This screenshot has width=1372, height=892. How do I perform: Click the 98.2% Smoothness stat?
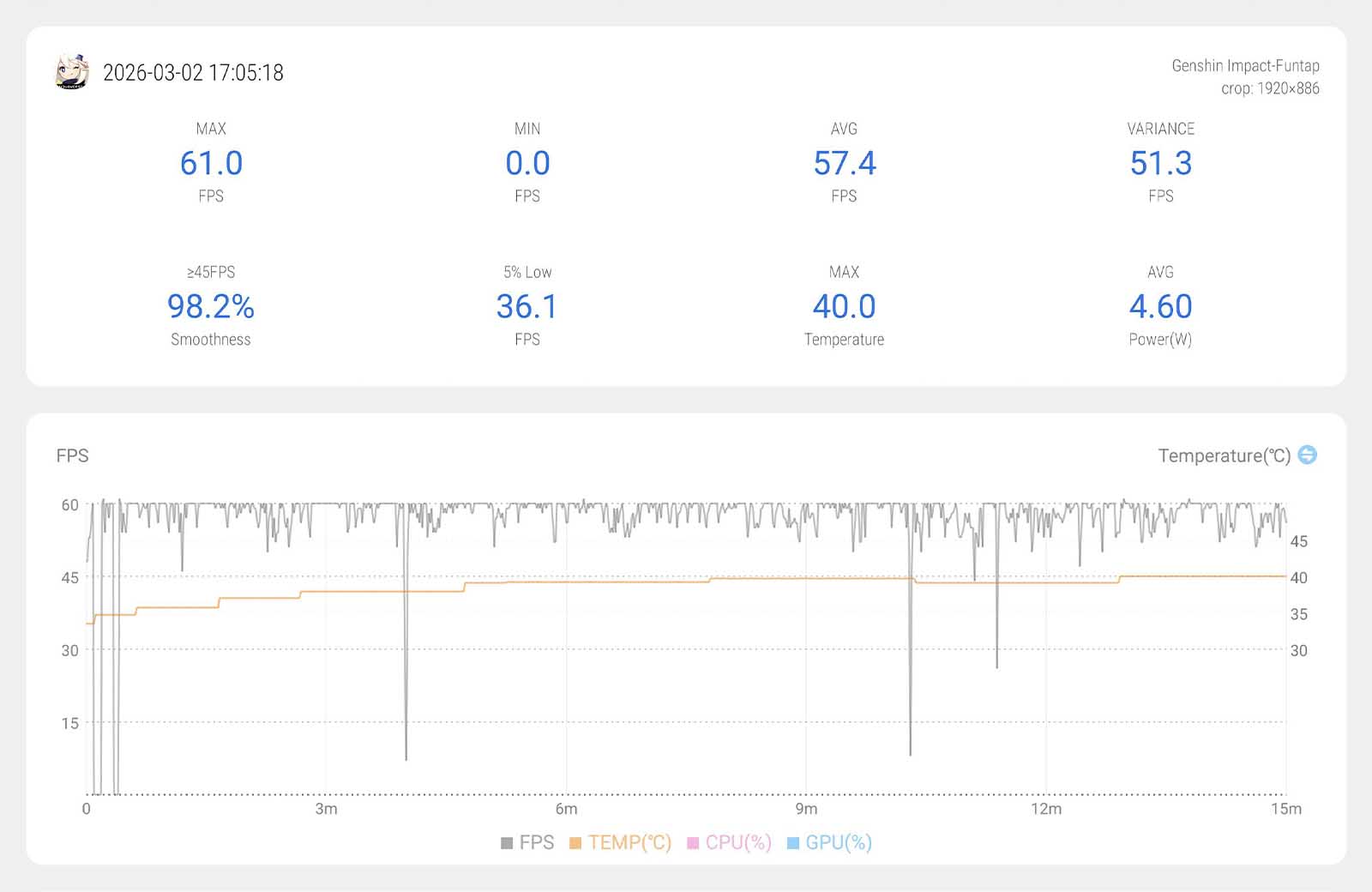211,306
